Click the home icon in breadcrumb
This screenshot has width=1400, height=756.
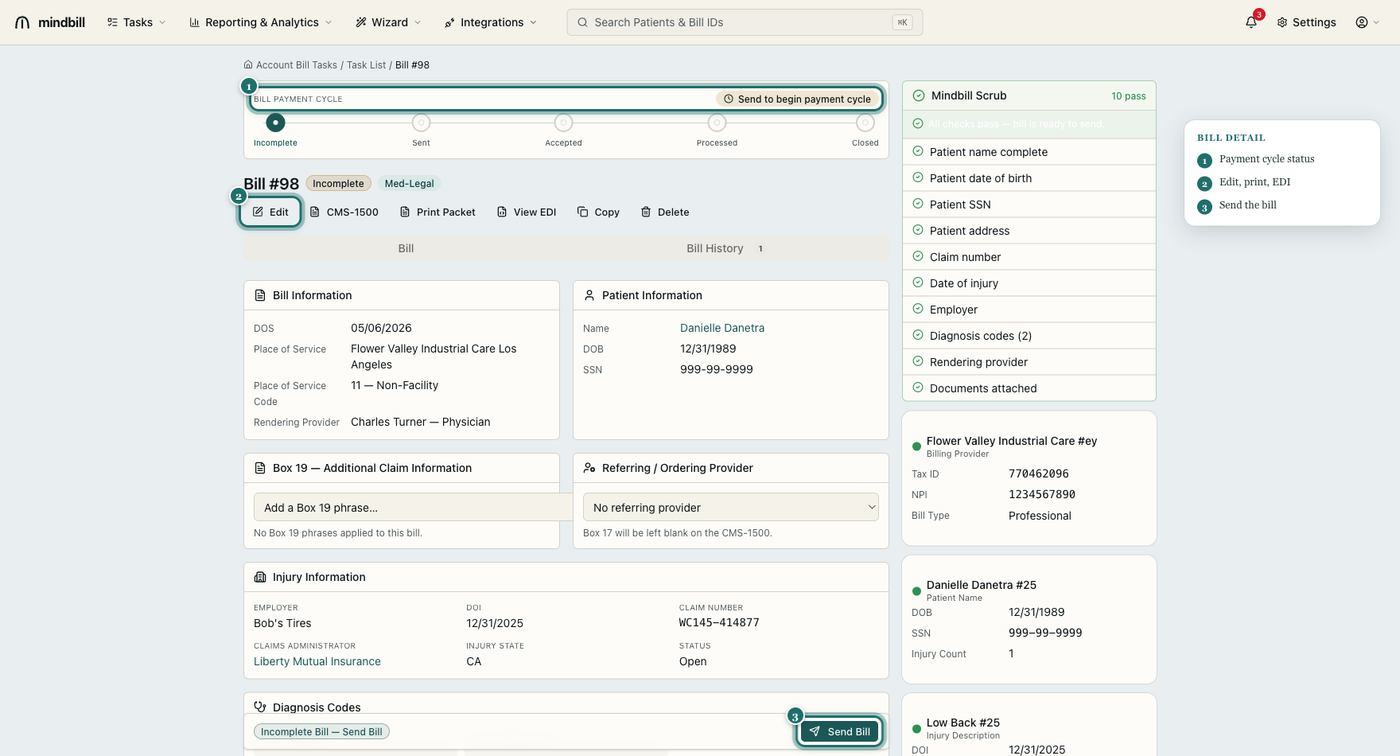pyautogui.click(x=248, y=65)
